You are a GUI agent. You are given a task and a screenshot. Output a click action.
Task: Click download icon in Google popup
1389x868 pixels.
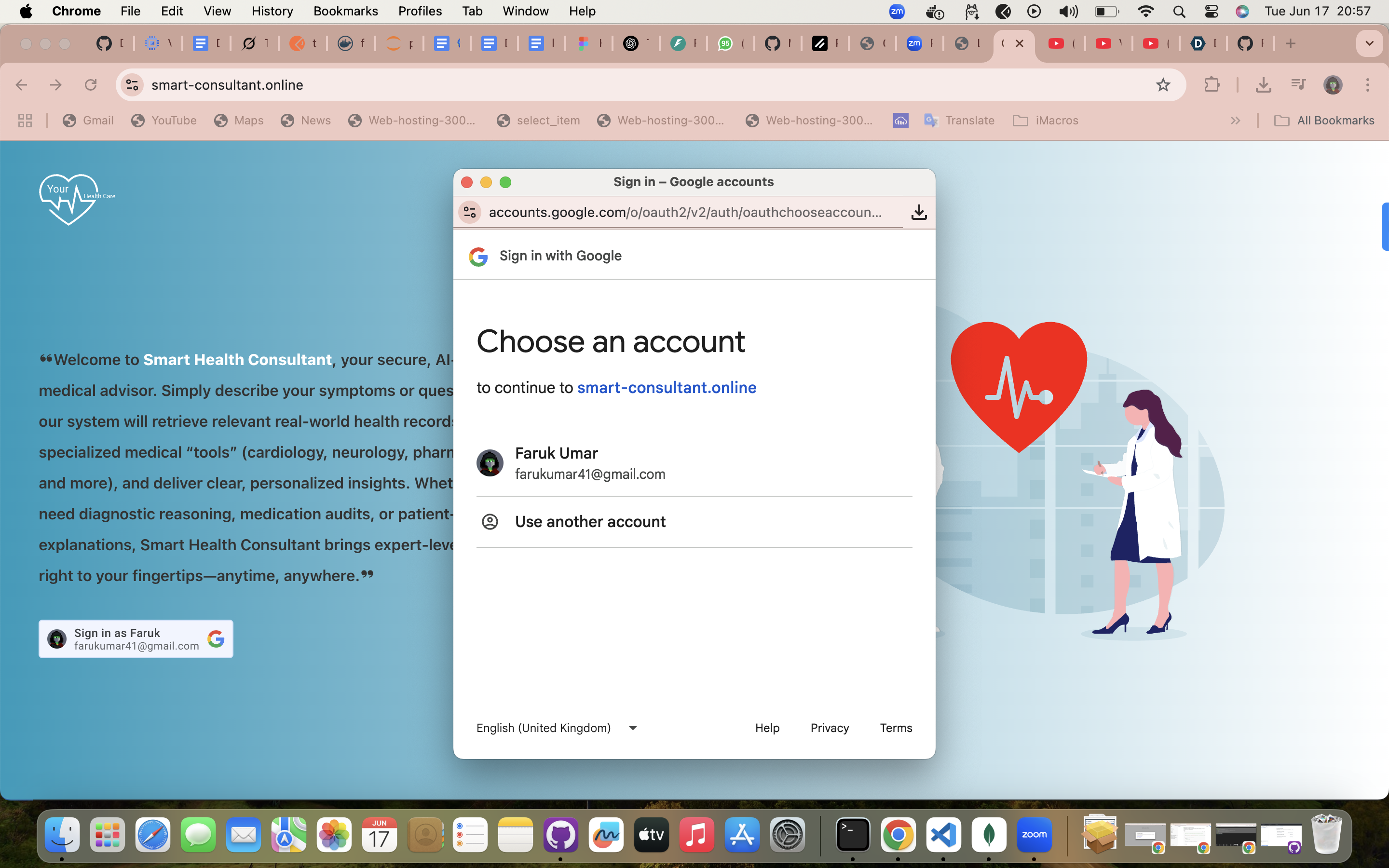click(x=919, y=212)
